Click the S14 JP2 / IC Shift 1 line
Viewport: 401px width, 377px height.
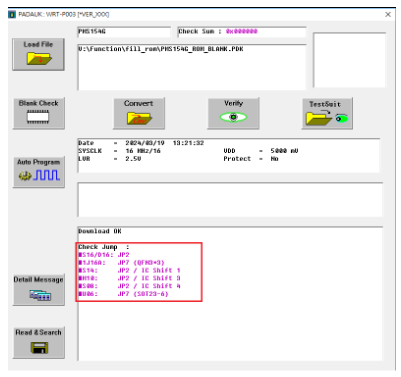(x=129, y=270)
